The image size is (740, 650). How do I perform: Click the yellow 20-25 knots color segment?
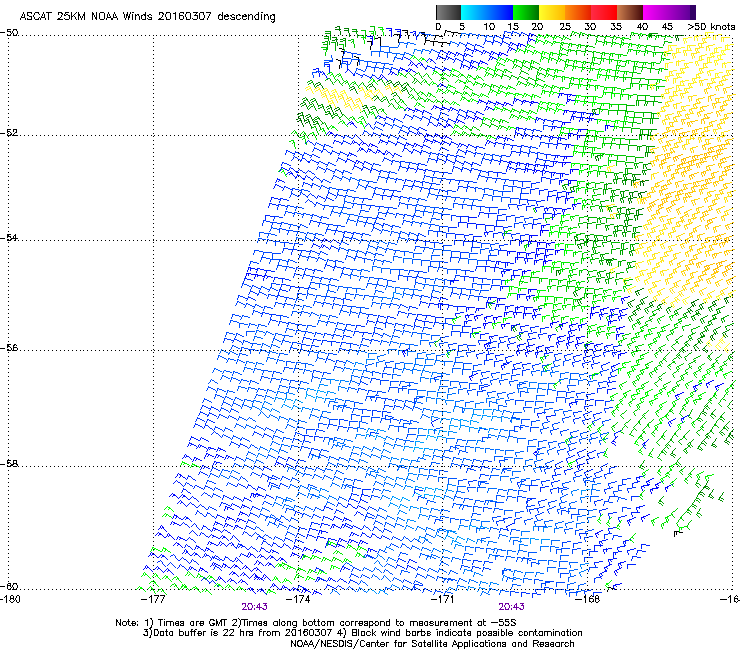click(552, 12)
